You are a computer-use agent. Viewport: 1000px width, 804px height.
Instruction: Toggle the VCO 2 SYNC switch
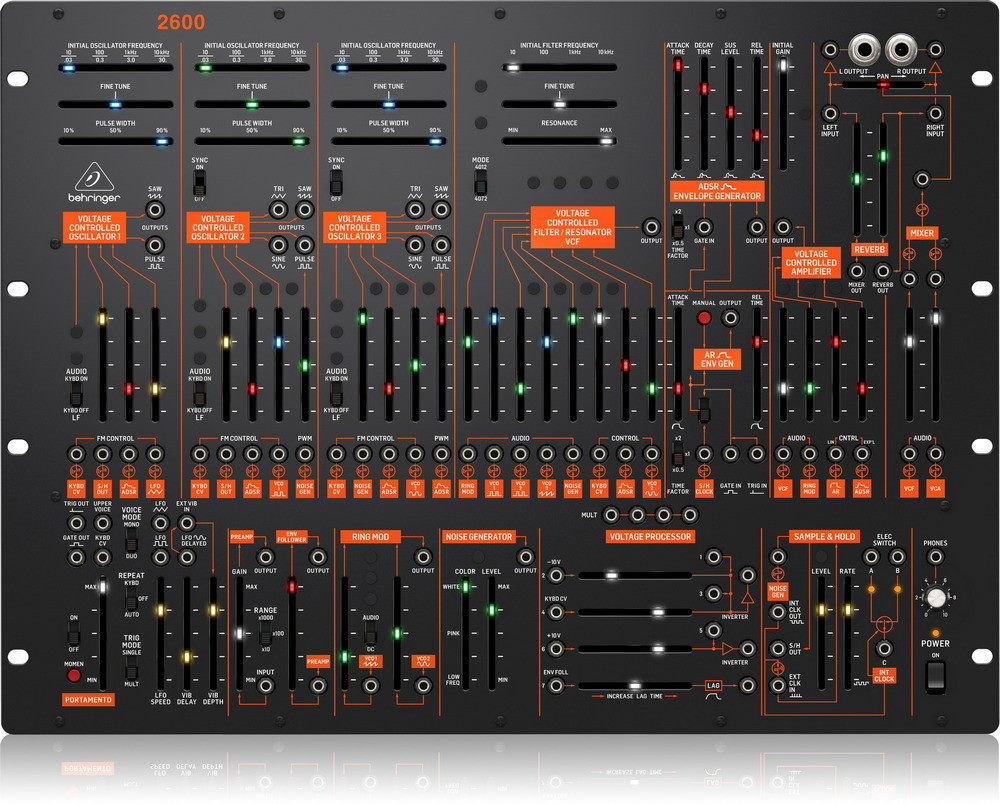(200, 184)
